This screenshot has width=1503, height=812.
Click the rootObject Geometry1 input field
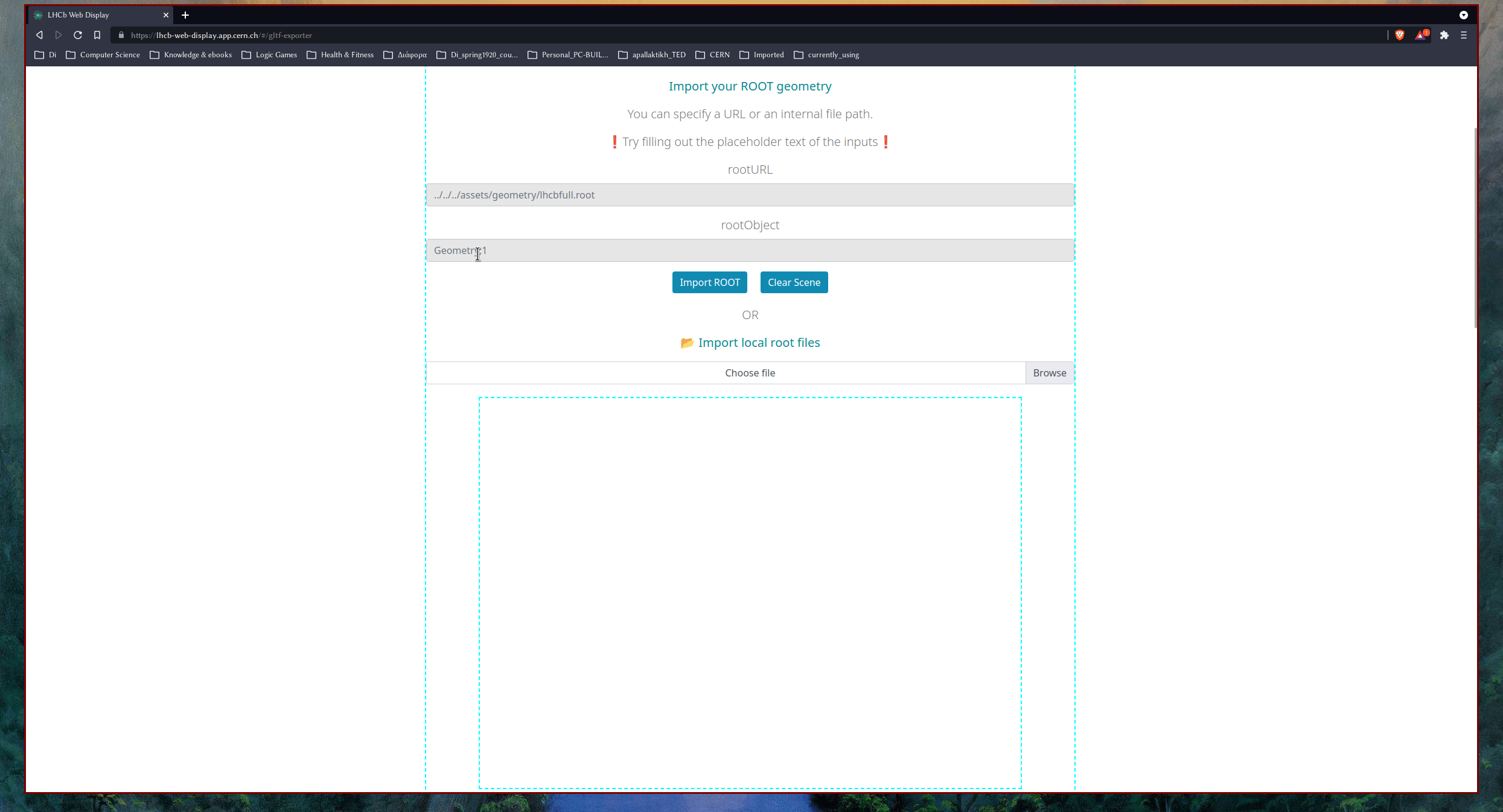(750, 250)
